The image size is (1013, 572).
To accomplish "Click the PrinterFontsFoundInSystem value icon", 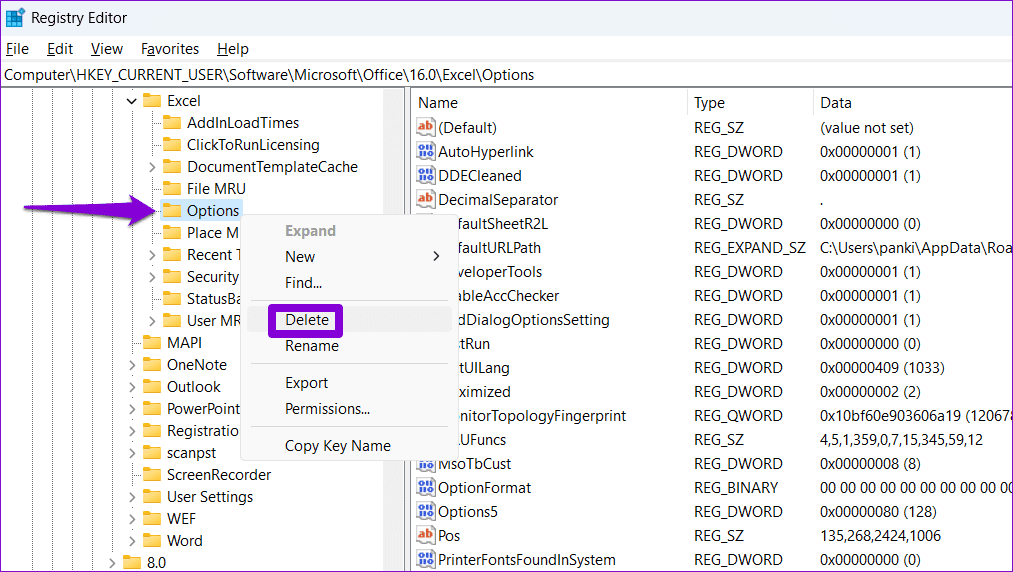I will (x=425, y=559).
